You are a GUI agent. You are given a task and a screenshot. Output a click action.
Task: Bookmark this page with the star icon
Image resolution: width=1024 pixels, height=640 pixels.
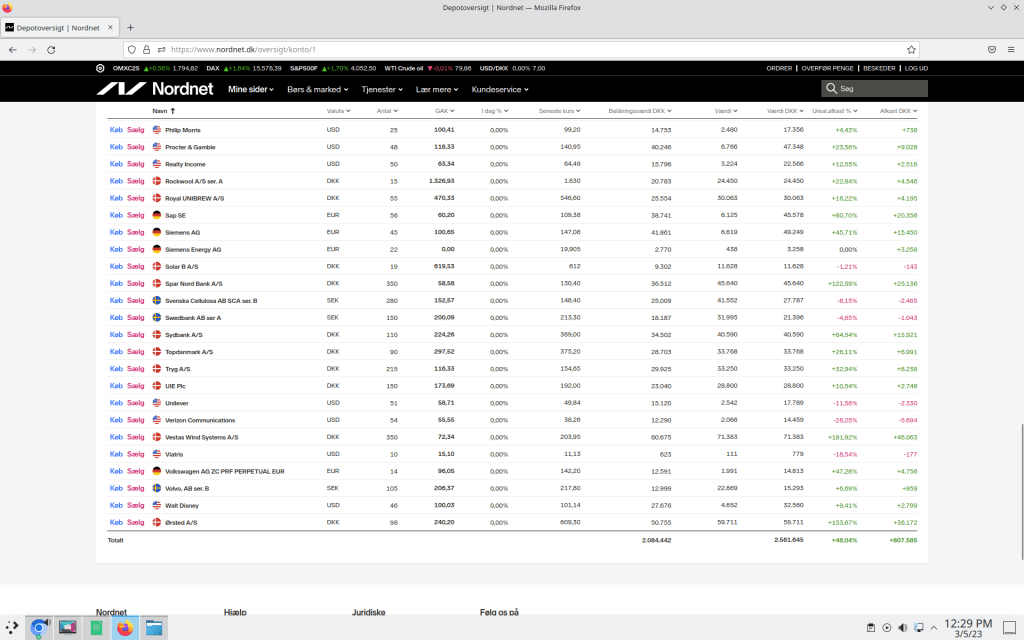pyautogui.click(x=911, y=49)
